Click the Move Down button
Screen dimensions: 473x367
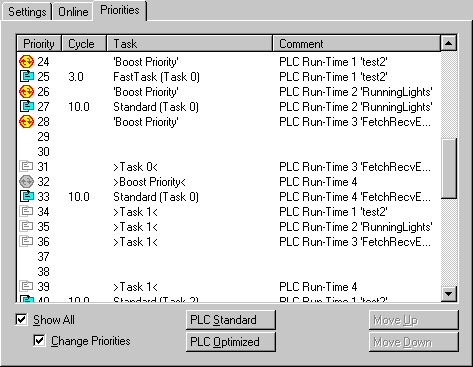point(414,342)
